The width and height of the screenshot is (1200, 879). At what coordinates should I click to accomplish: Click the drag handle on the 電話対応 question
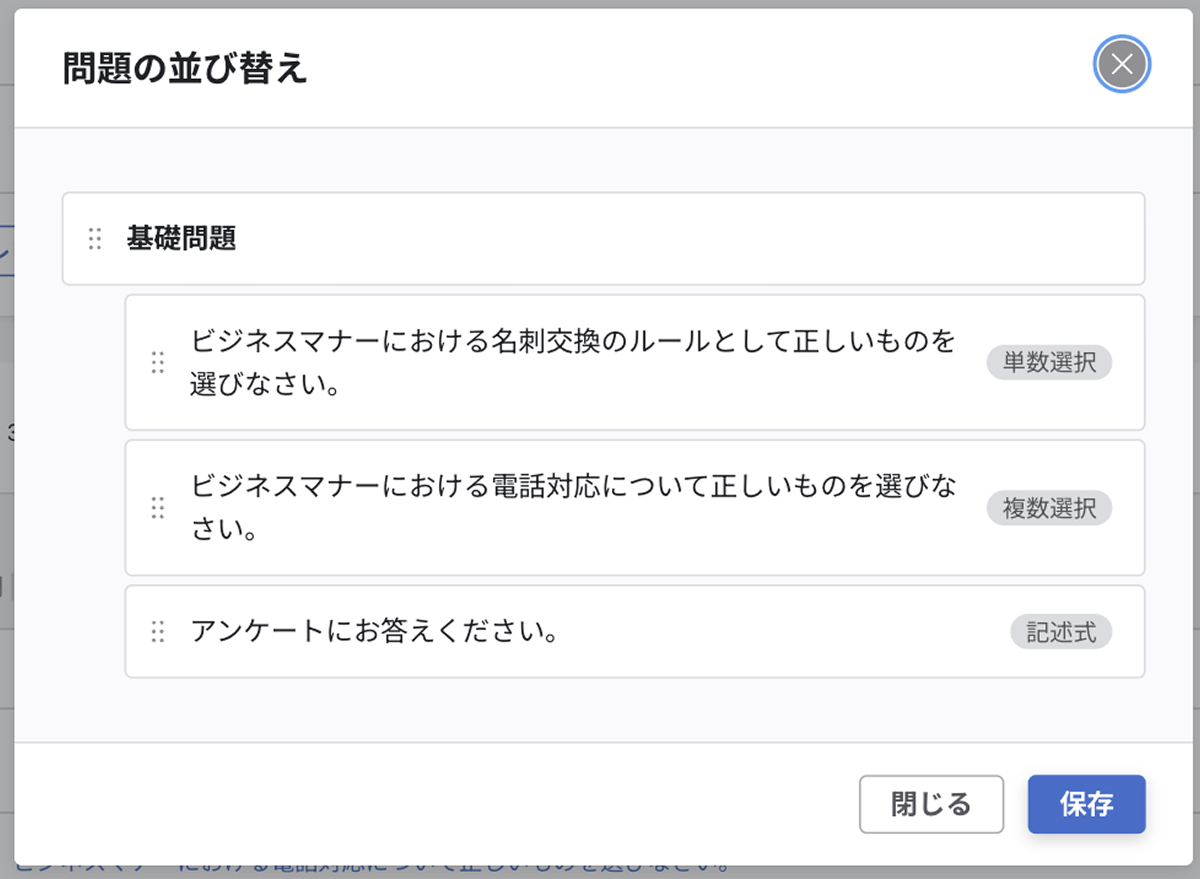pyautogui.click(x=157, y=508)
